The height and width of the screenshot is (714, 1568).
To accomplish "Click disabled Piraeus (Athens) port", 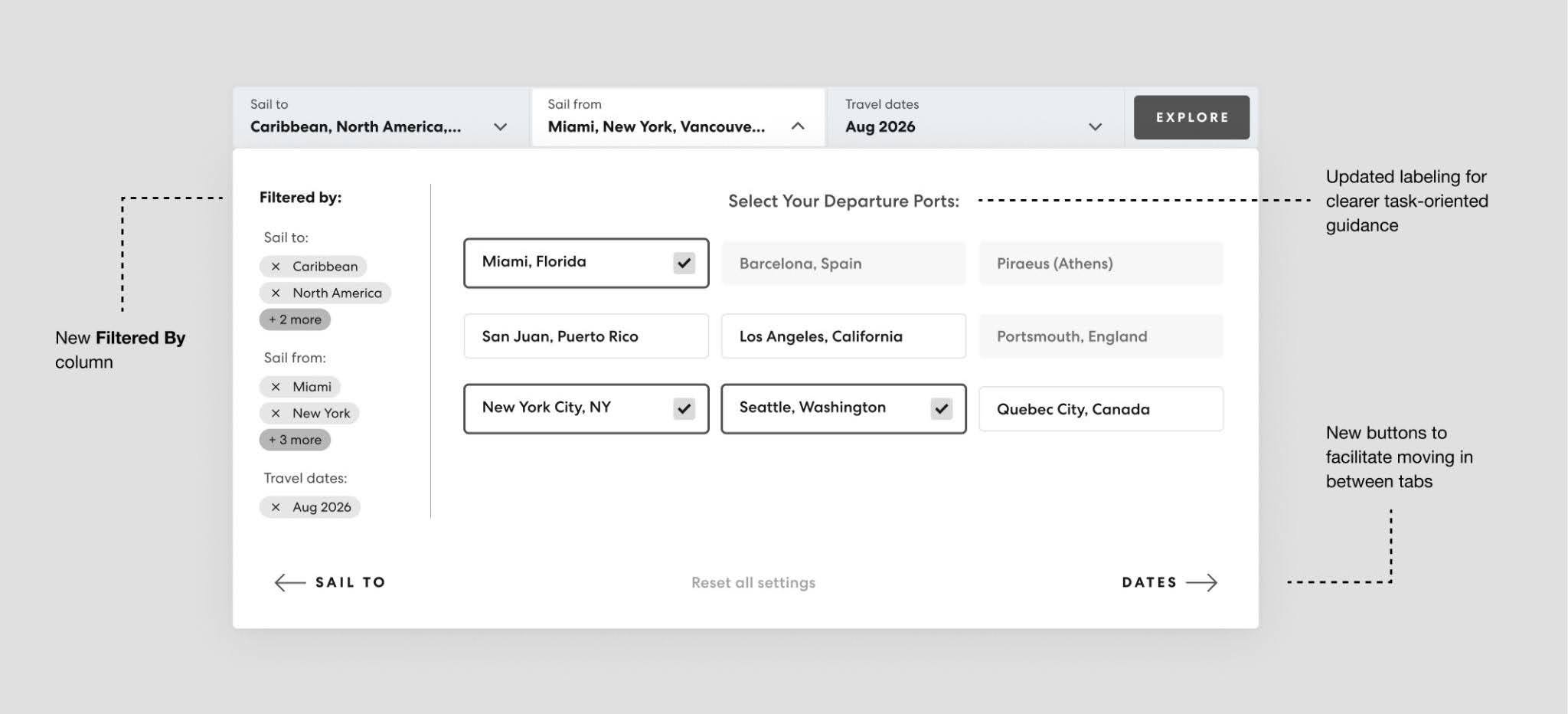I will pos(1101,264).
